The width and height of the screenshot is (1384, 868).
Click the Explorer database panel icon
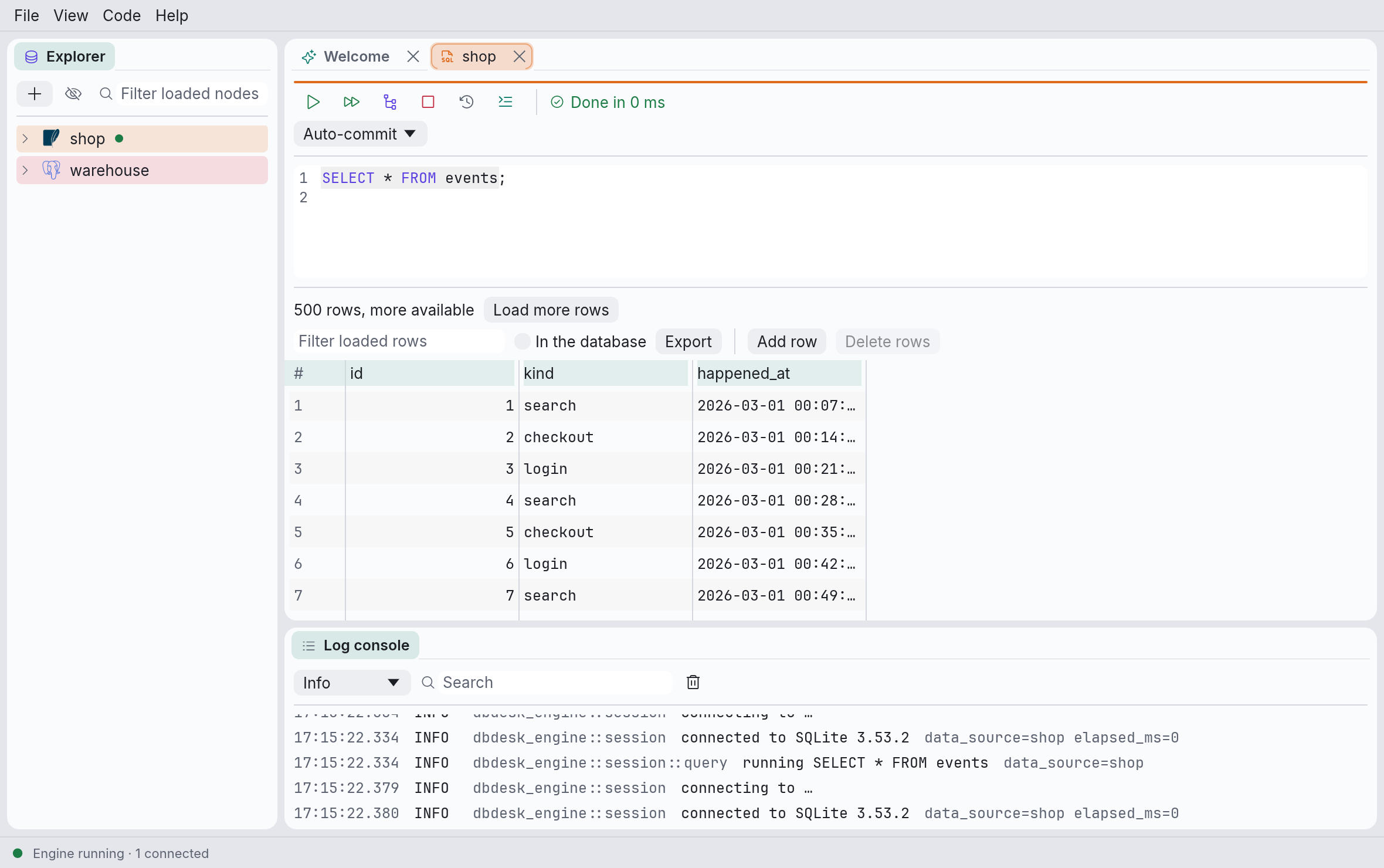32,57
